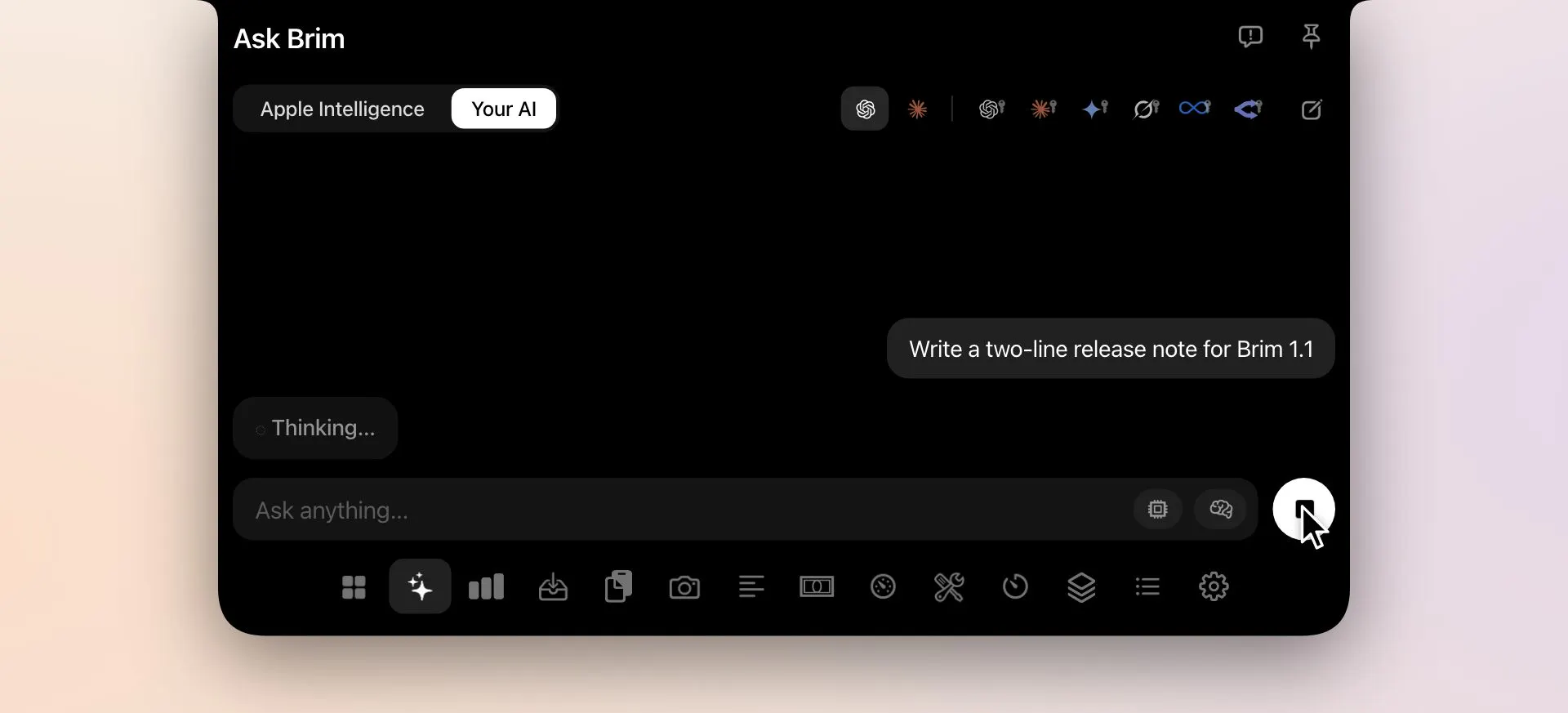Open the text lines notes icon
The image size is (1568, 713).
751,586
